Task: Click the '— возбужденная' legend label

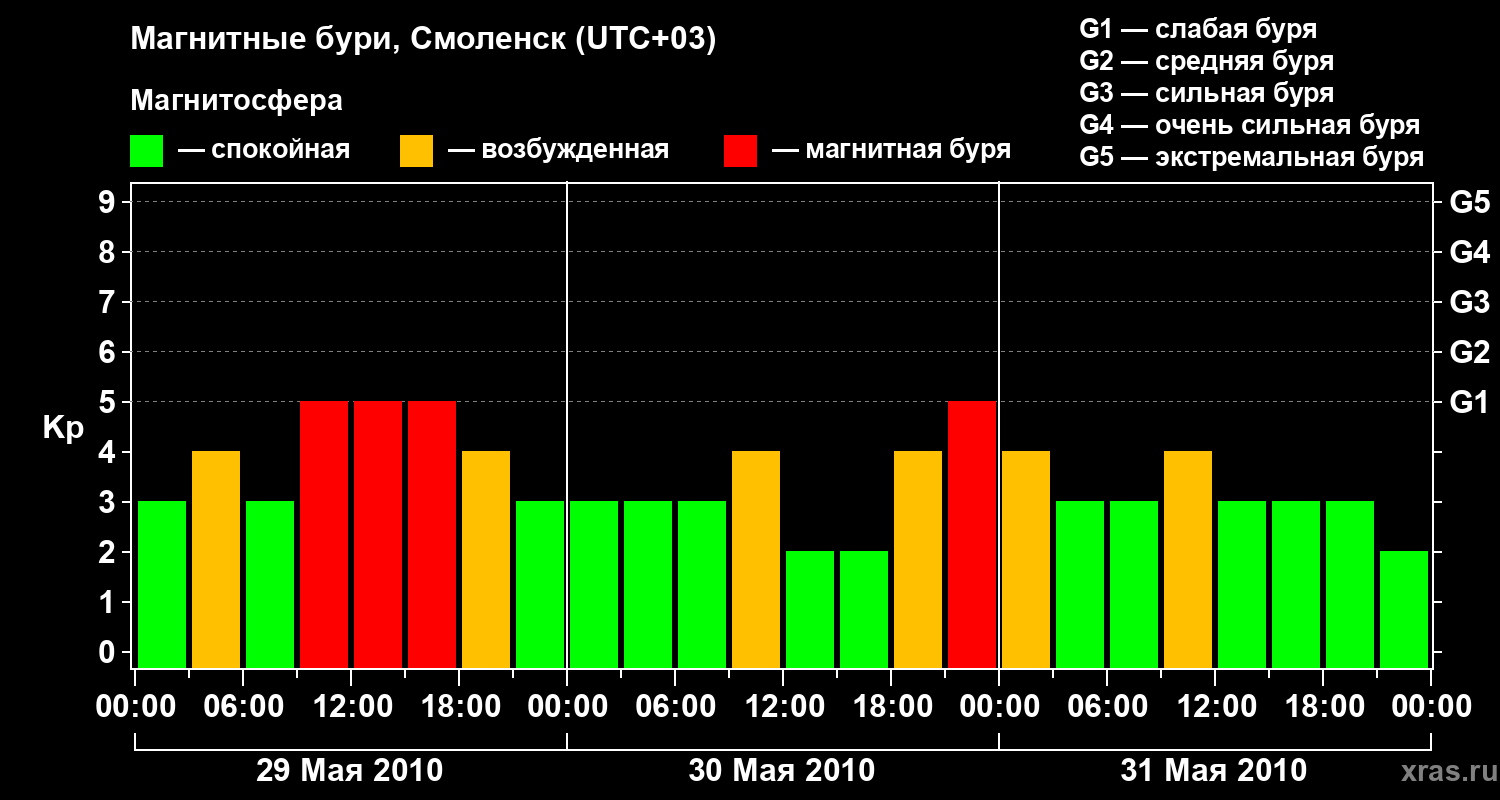Action: pyautogui.click(x=558, y=150)
